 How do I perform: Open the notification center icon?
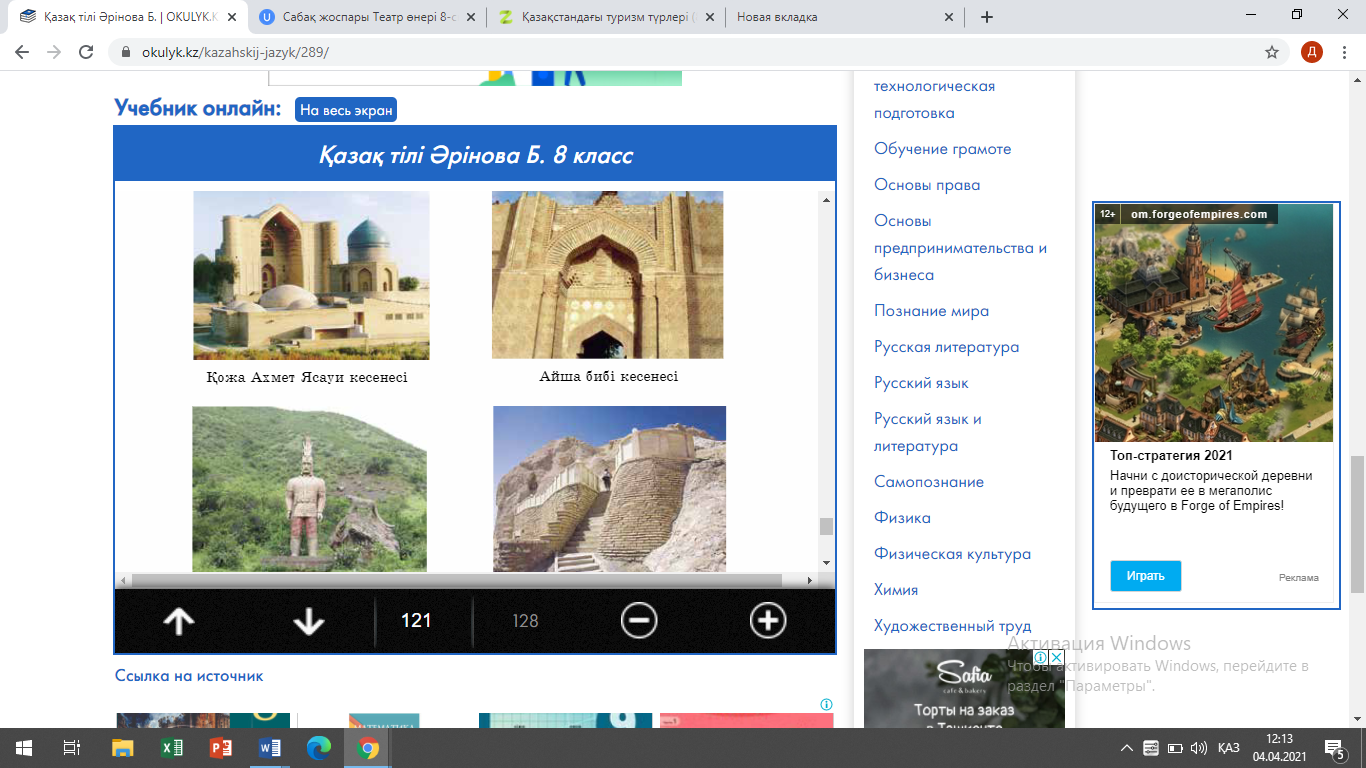[x=1335, y=748]
